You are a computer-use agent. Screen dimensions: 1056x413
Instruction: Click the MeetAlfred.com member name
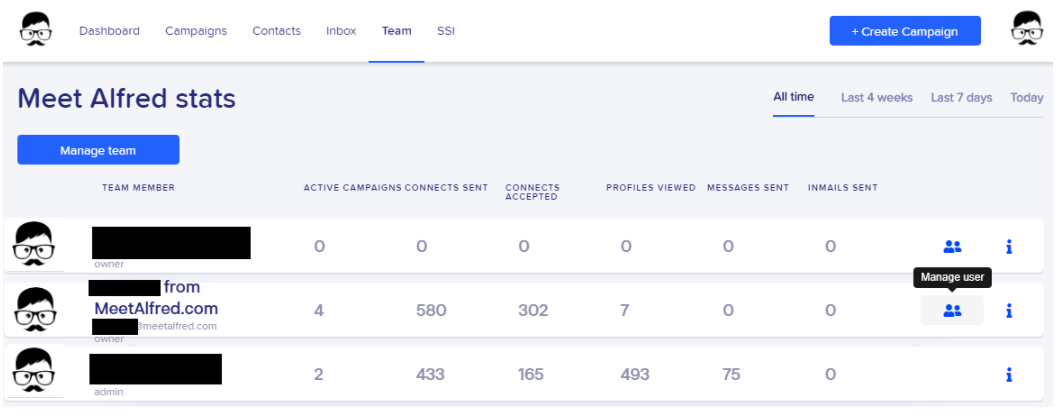pyautogui.click(x=156, y=298)
